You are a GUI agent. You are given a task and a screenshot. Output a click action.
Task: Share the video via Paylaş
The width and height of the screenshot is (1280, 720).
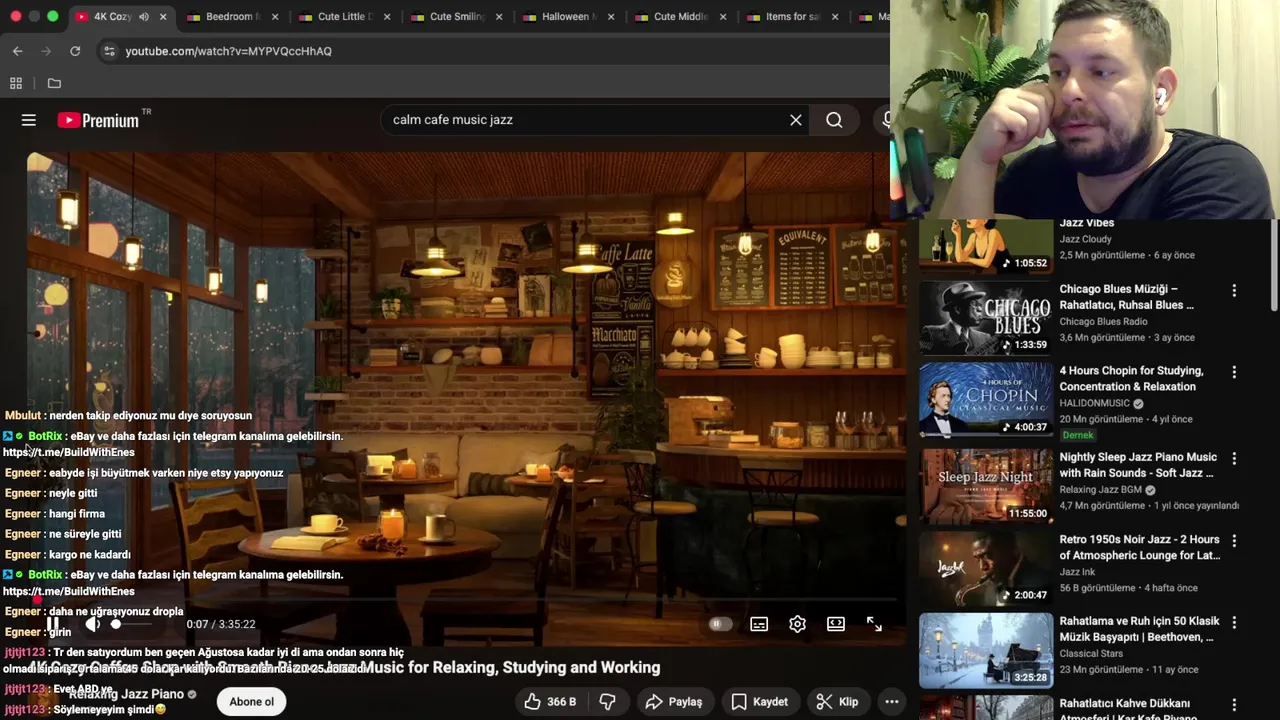click(673, 702)
